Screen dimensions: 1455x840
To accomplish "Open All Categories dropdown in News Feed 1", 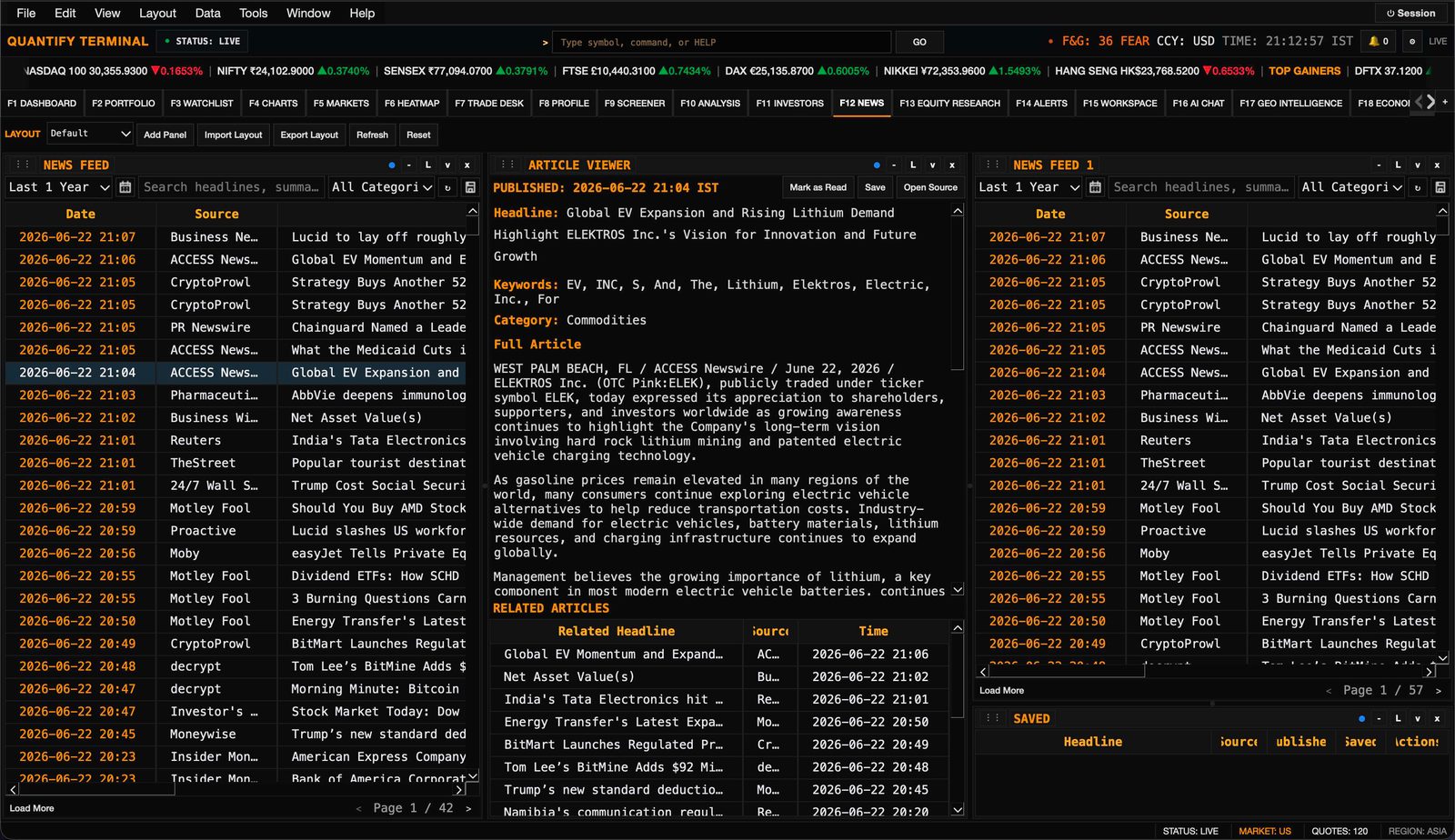I will coord(1352,187).
